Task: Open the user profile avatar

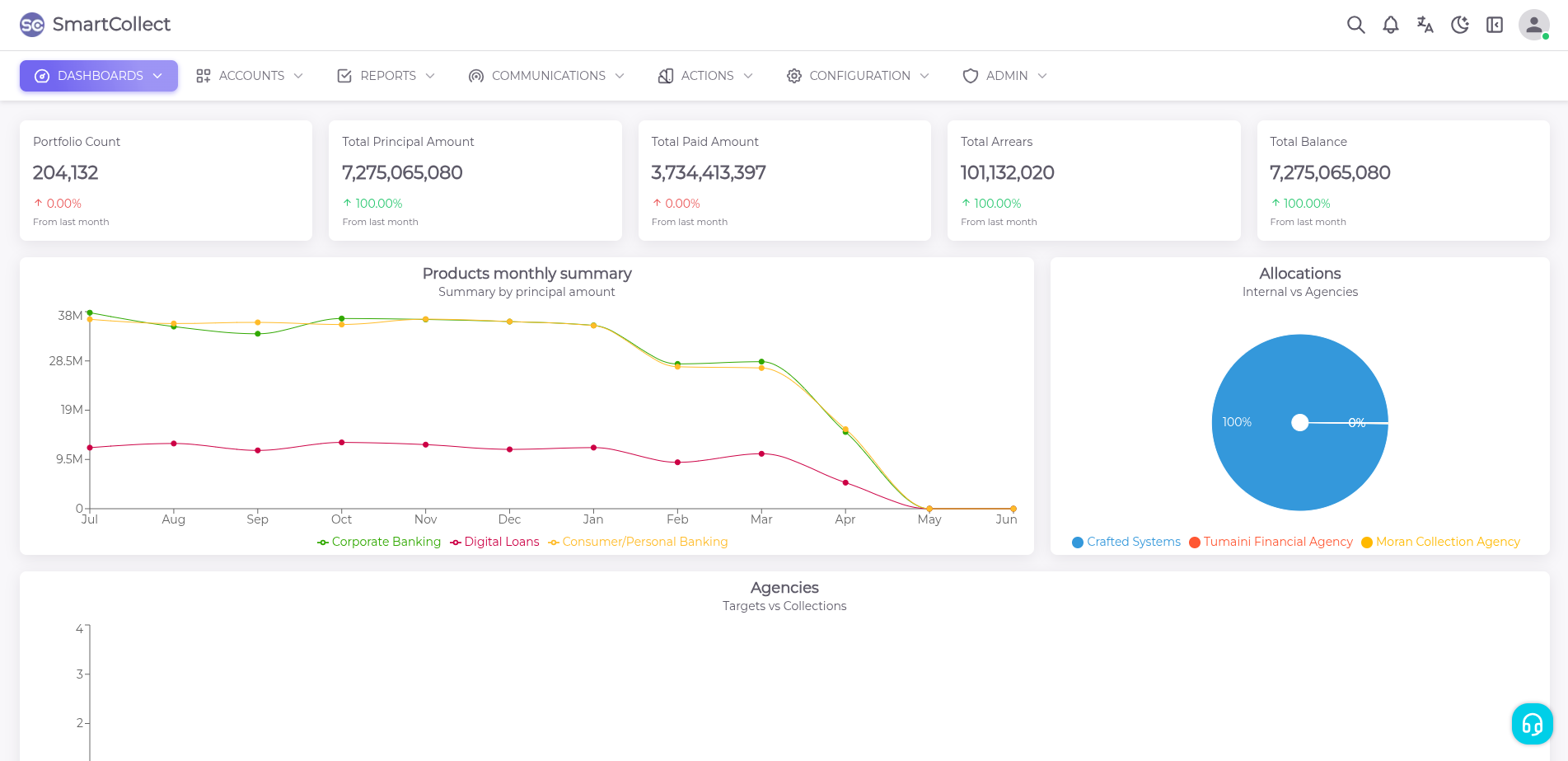Action: click(x=1533, y=25)
